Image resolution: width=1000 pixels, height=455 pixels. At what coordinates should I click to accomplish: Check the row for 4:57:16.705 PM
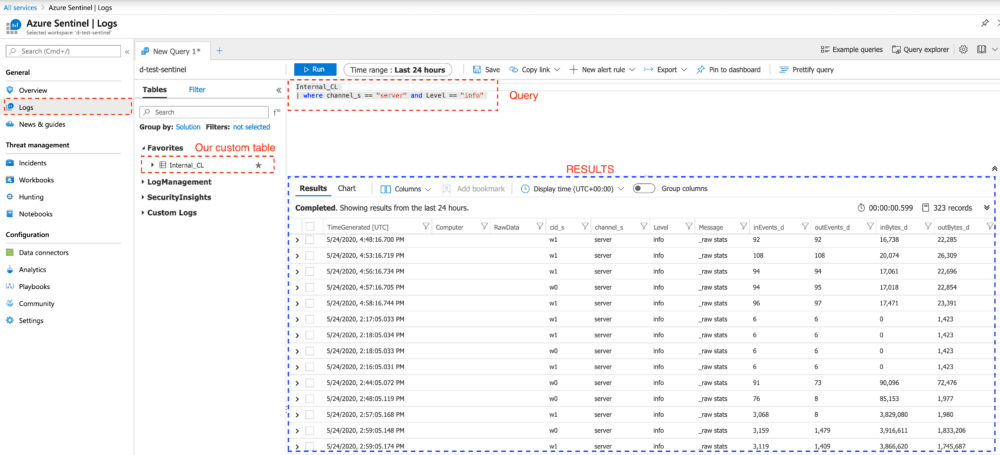(x=310, y=287)
